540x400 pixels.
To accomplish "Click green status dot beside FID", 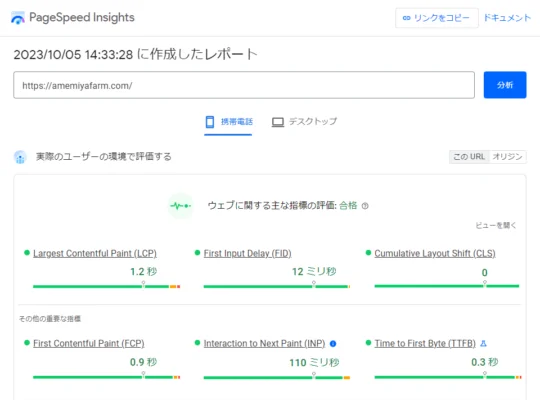I will pos(197,253).
